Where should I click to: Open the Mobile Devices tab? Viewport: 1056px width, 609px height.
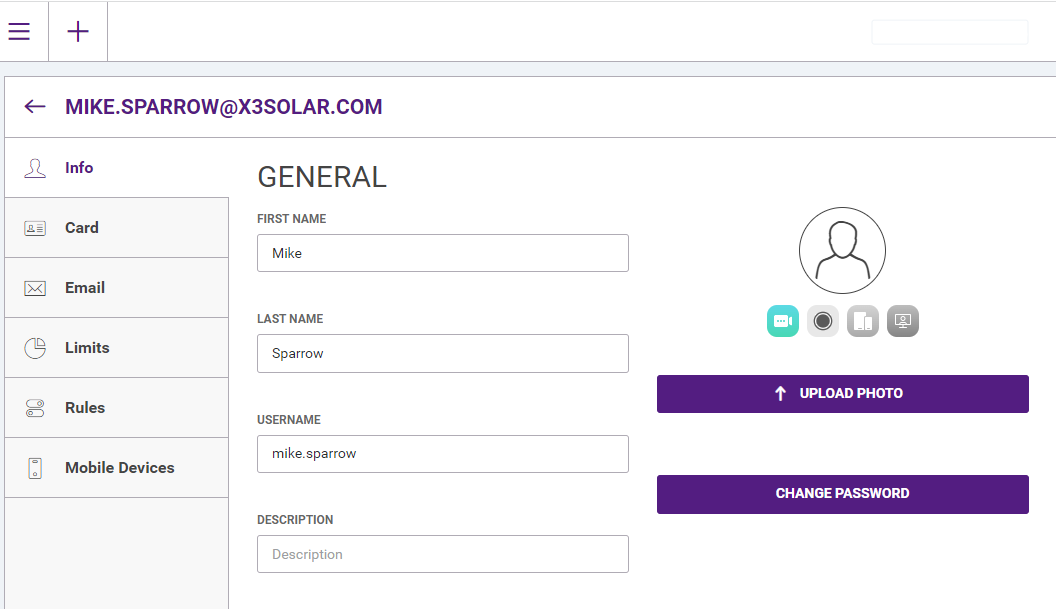click(x=116, y=468)
